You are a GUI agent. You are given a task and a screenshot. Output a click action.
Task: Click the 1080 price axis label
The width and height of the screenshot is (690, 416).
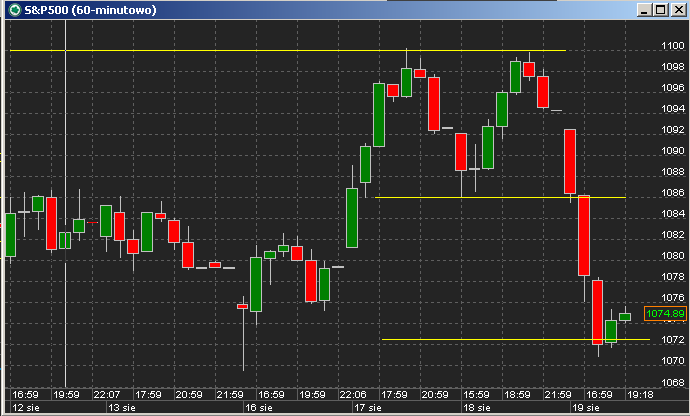click(673, 256)
